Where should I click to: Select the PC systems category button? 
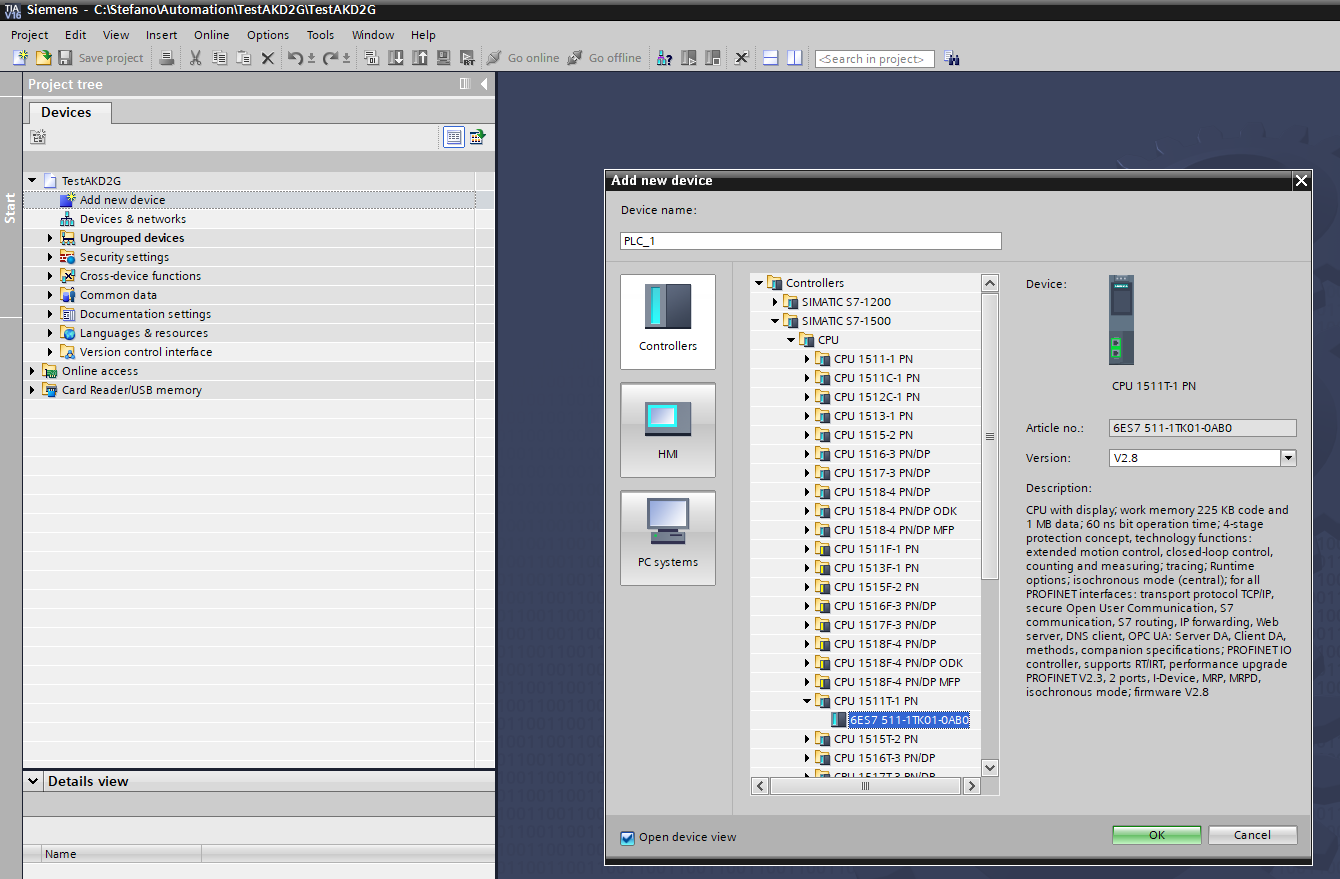point(668,538)
